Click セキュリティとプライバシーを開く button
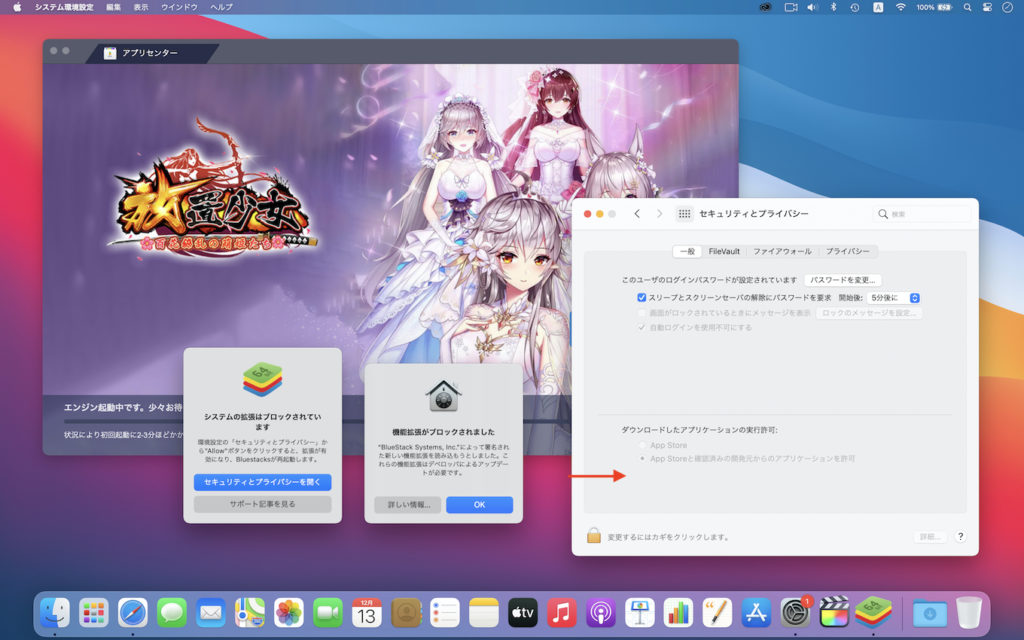This screenshot has height=640, width=1024. [261, 484]
